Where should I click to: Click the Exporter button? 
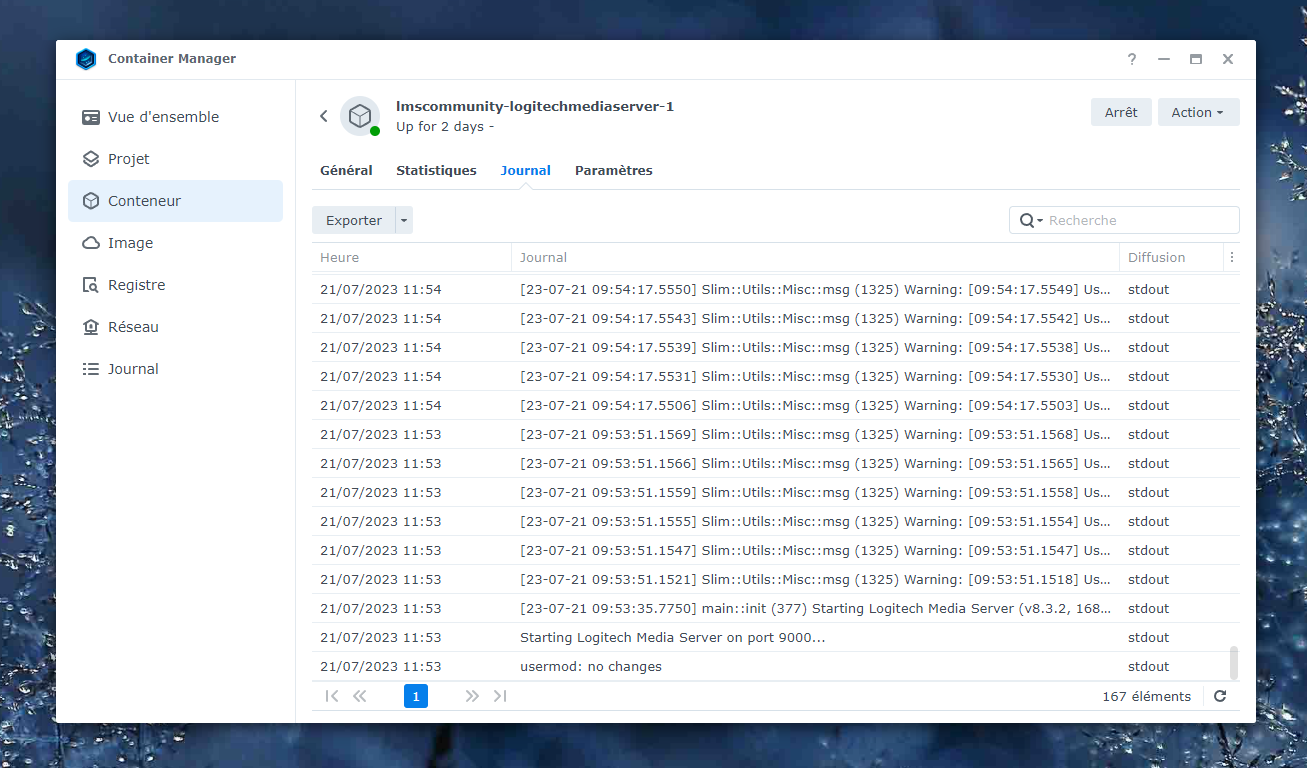coord(354,220)
